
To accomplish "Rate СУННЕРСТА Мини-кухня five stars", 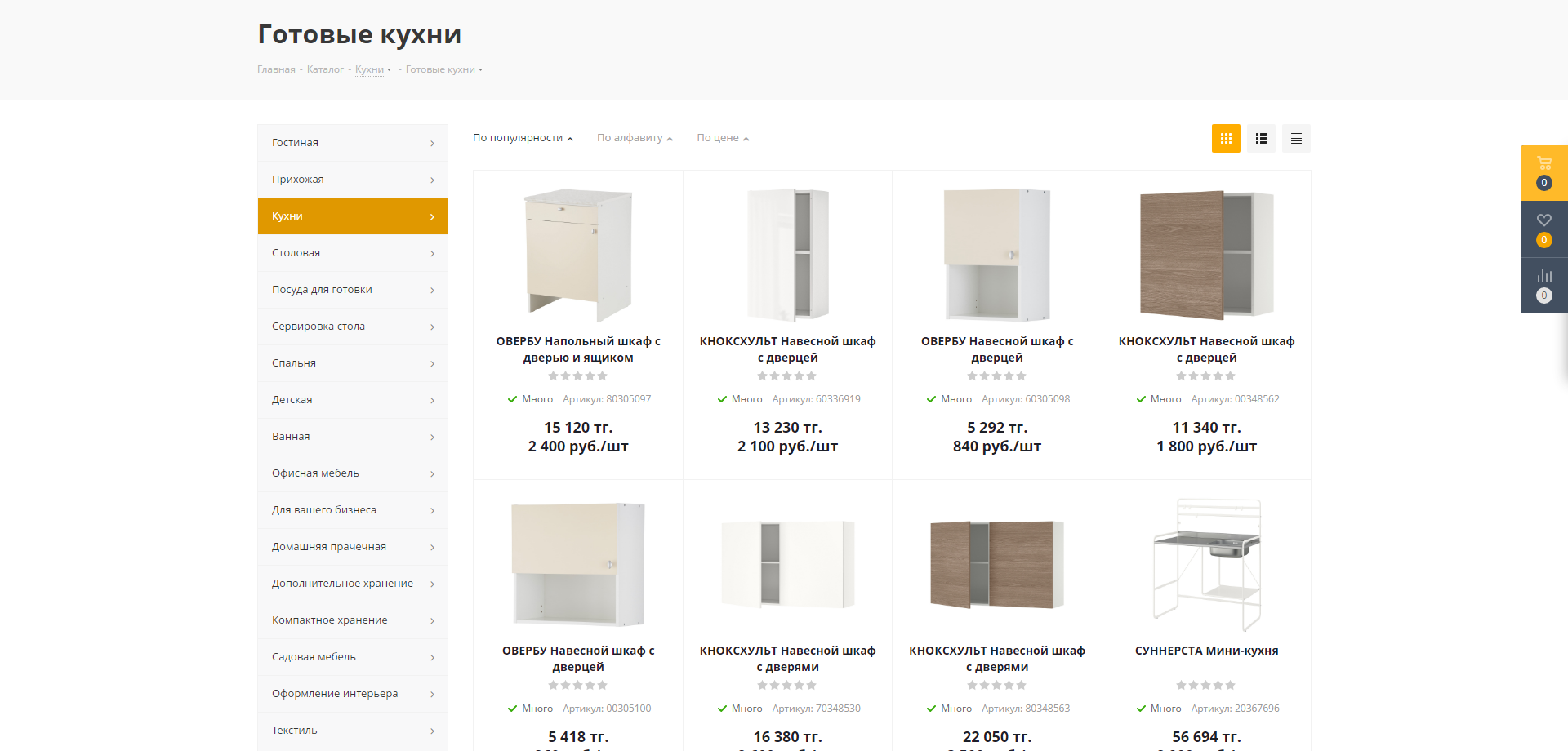I will point(1231,686).
